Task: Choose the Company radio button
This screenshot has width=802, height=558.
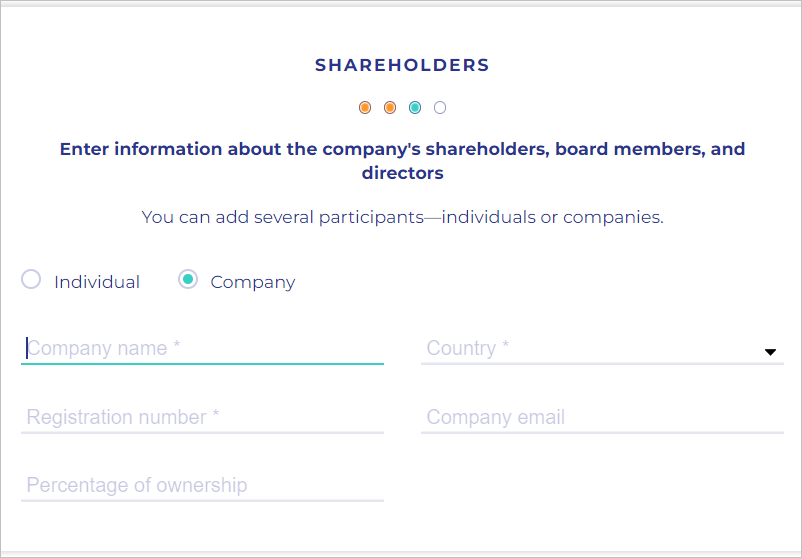Action: point(187,280)
